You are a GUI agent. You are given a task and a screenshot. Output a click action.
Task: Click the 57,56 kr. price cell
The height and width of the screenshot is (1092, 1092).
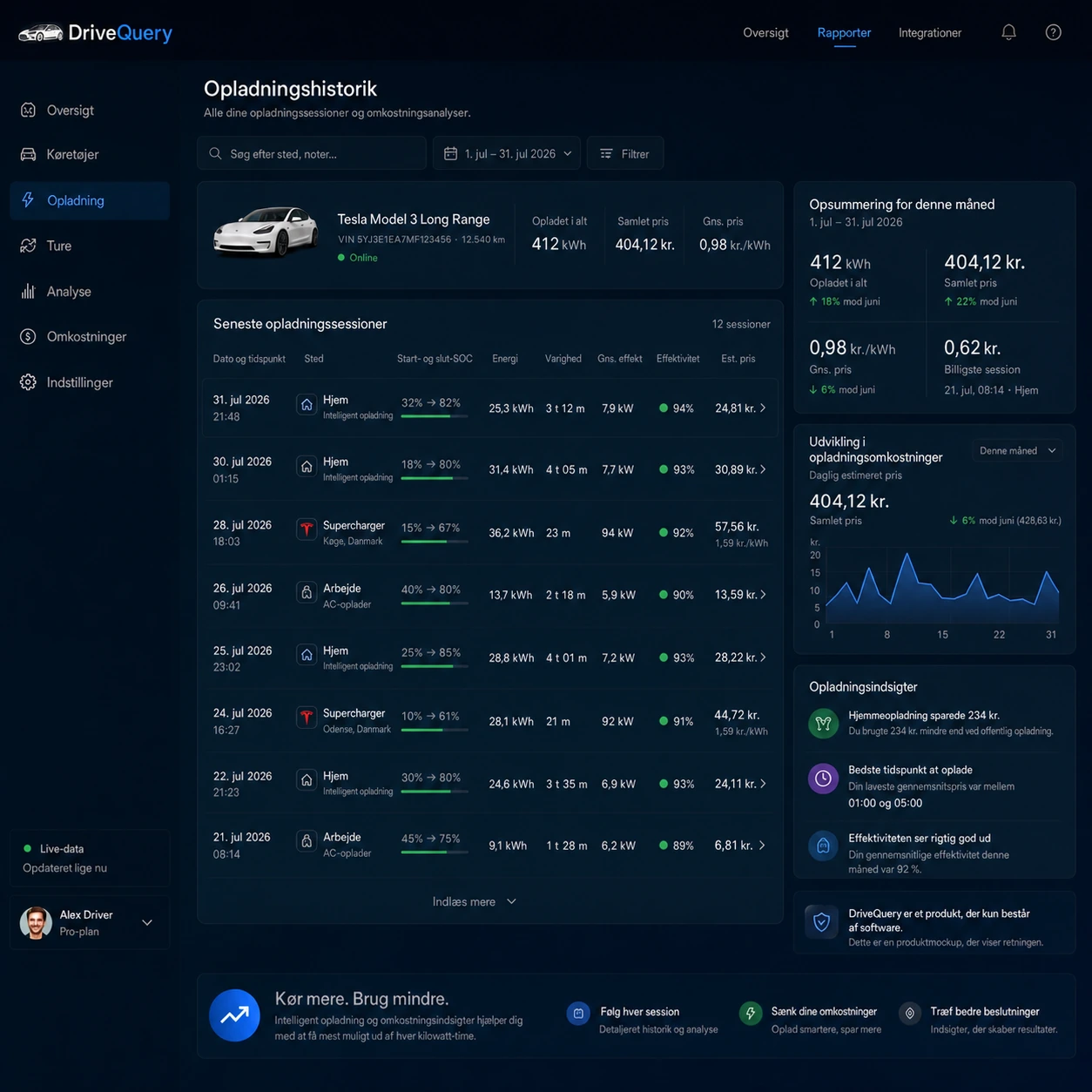737,527
